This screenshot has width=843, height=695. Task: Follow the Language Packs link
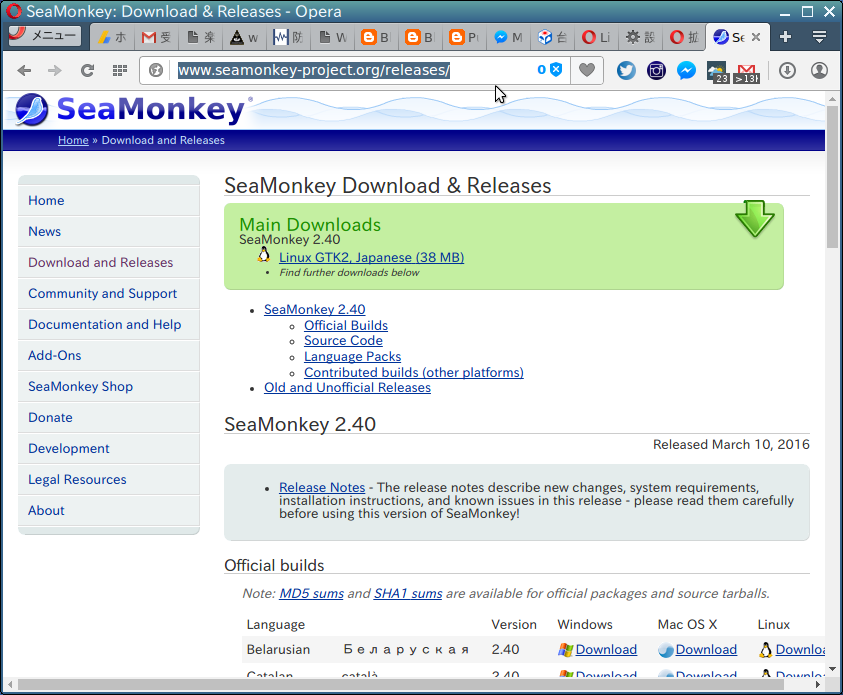pos(352,357)
